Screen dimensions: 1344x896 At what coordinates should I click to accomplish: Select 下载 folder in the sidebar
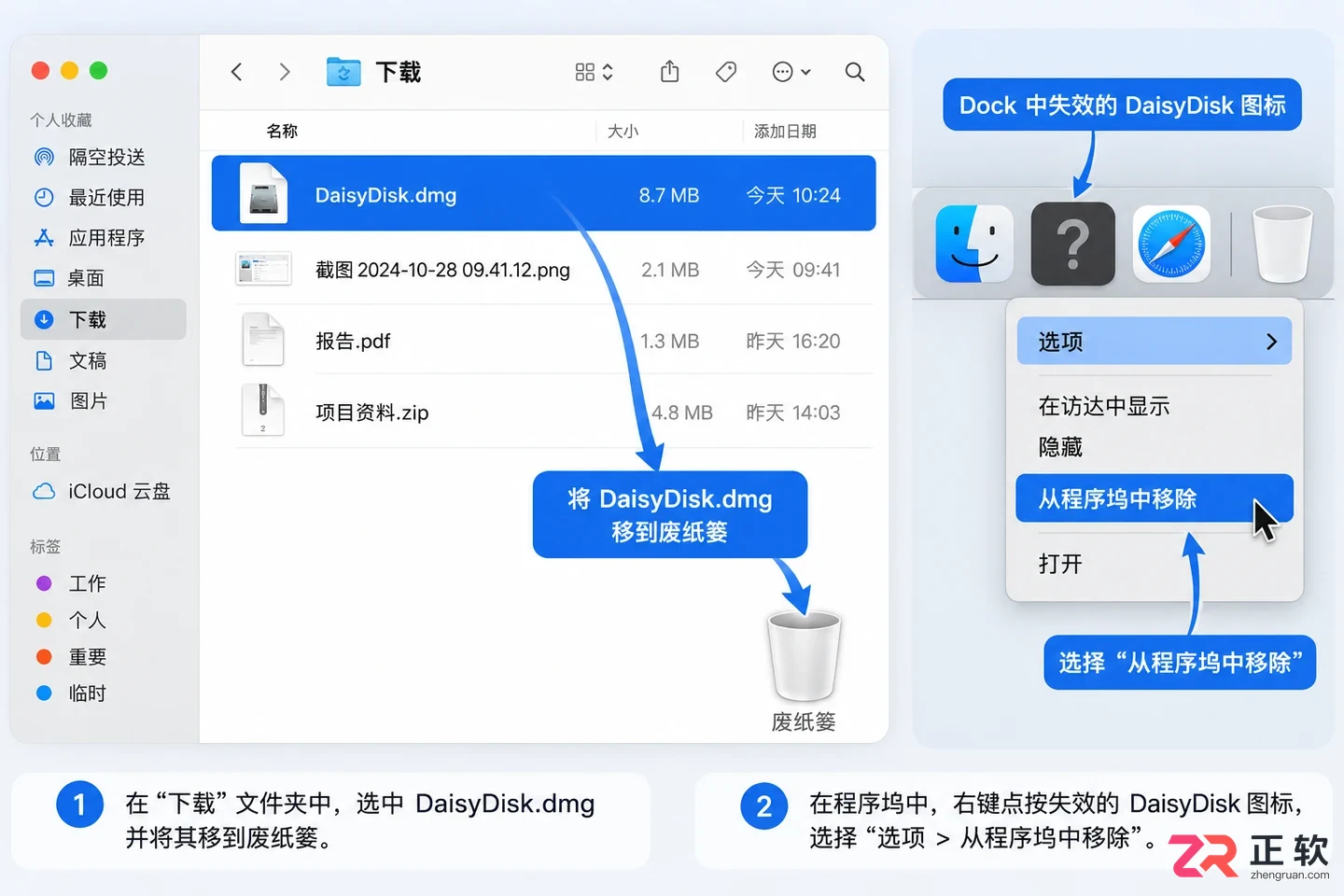[x=103, y=319]
